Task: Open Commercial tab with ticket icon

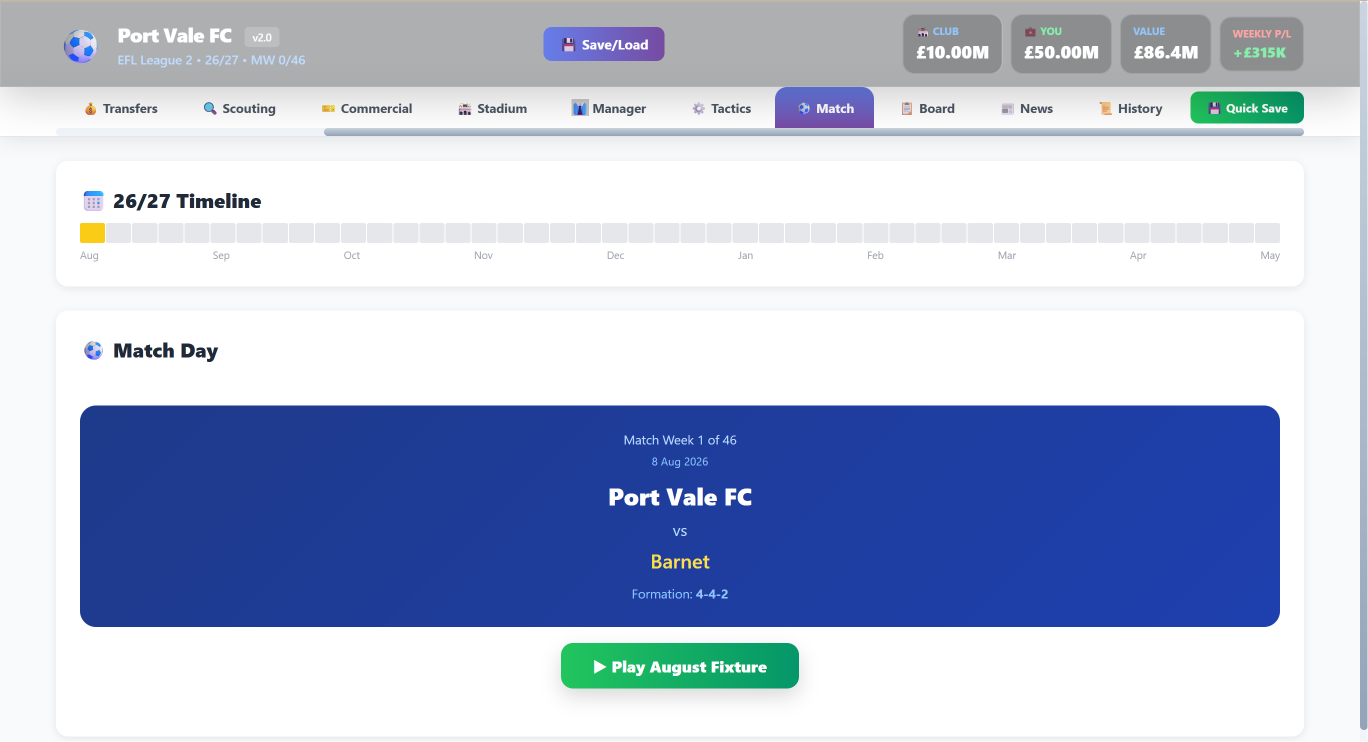Action: coord(367,108)
